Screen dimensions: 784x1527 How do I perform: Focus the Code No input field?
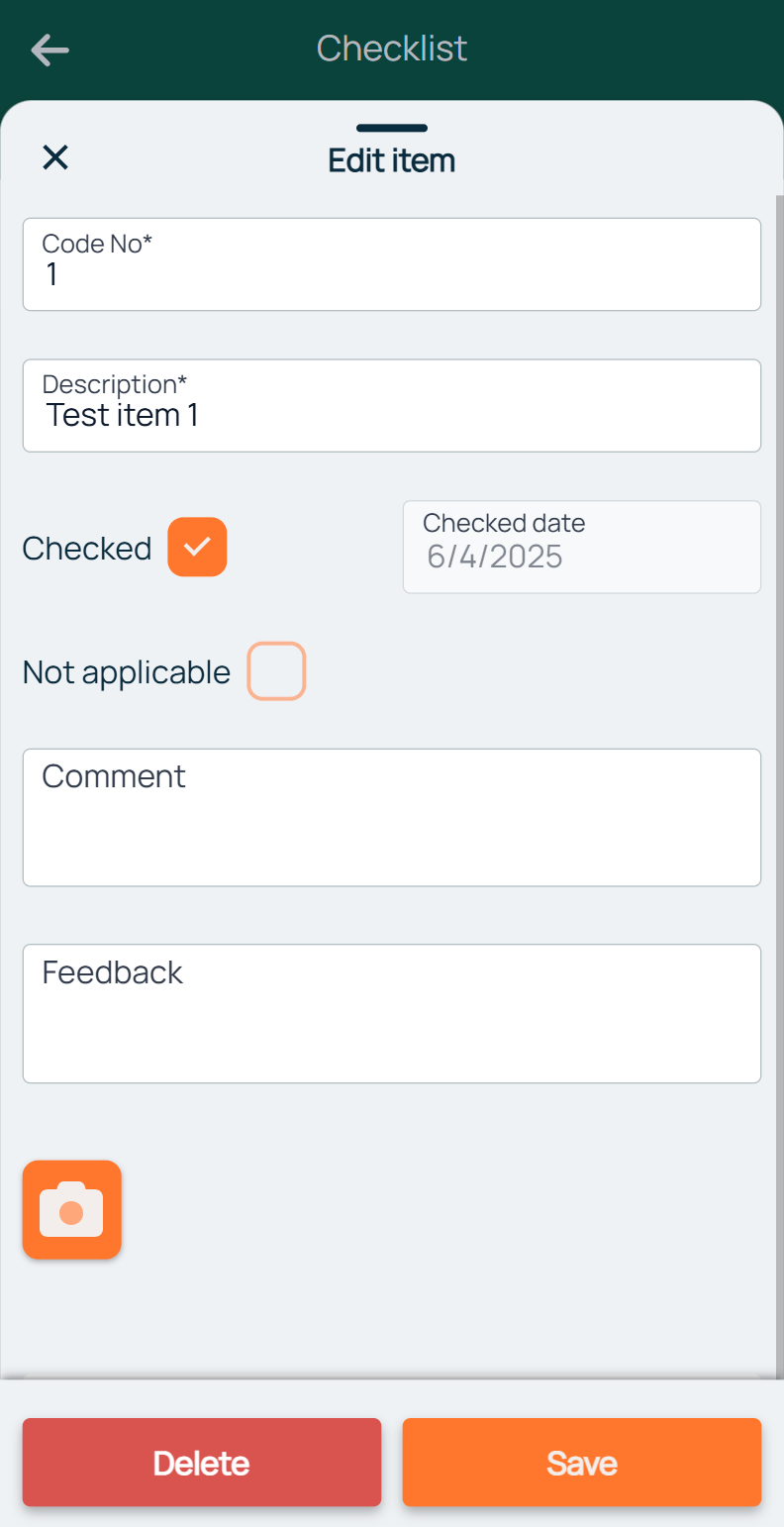(392, 264)
